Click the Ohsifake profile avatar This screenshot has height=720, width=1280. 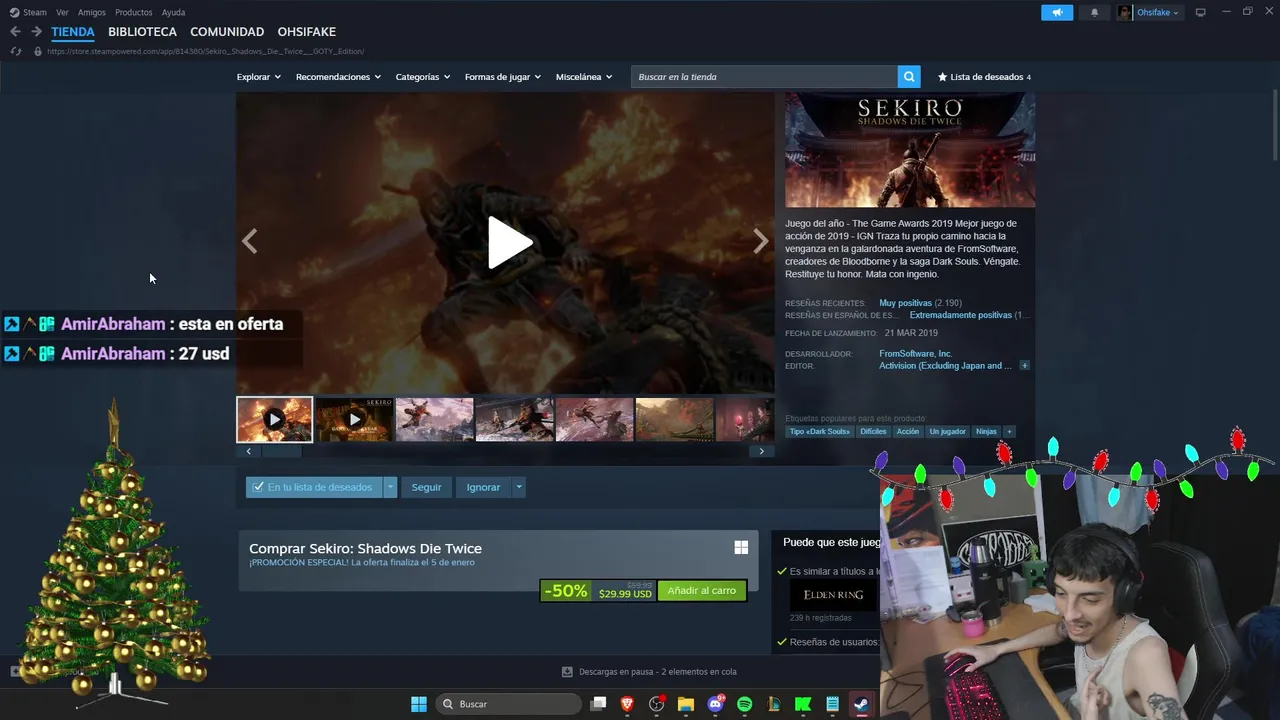click(x=1125, y=12)
